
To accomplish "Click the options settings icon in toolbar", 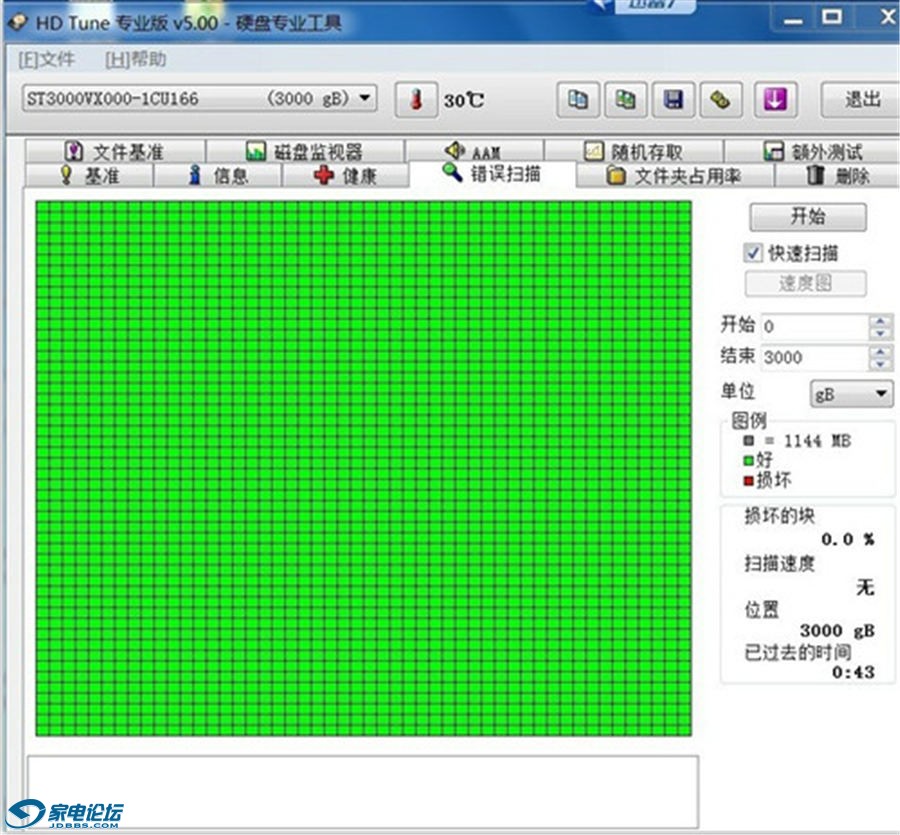I will (721, 99).
